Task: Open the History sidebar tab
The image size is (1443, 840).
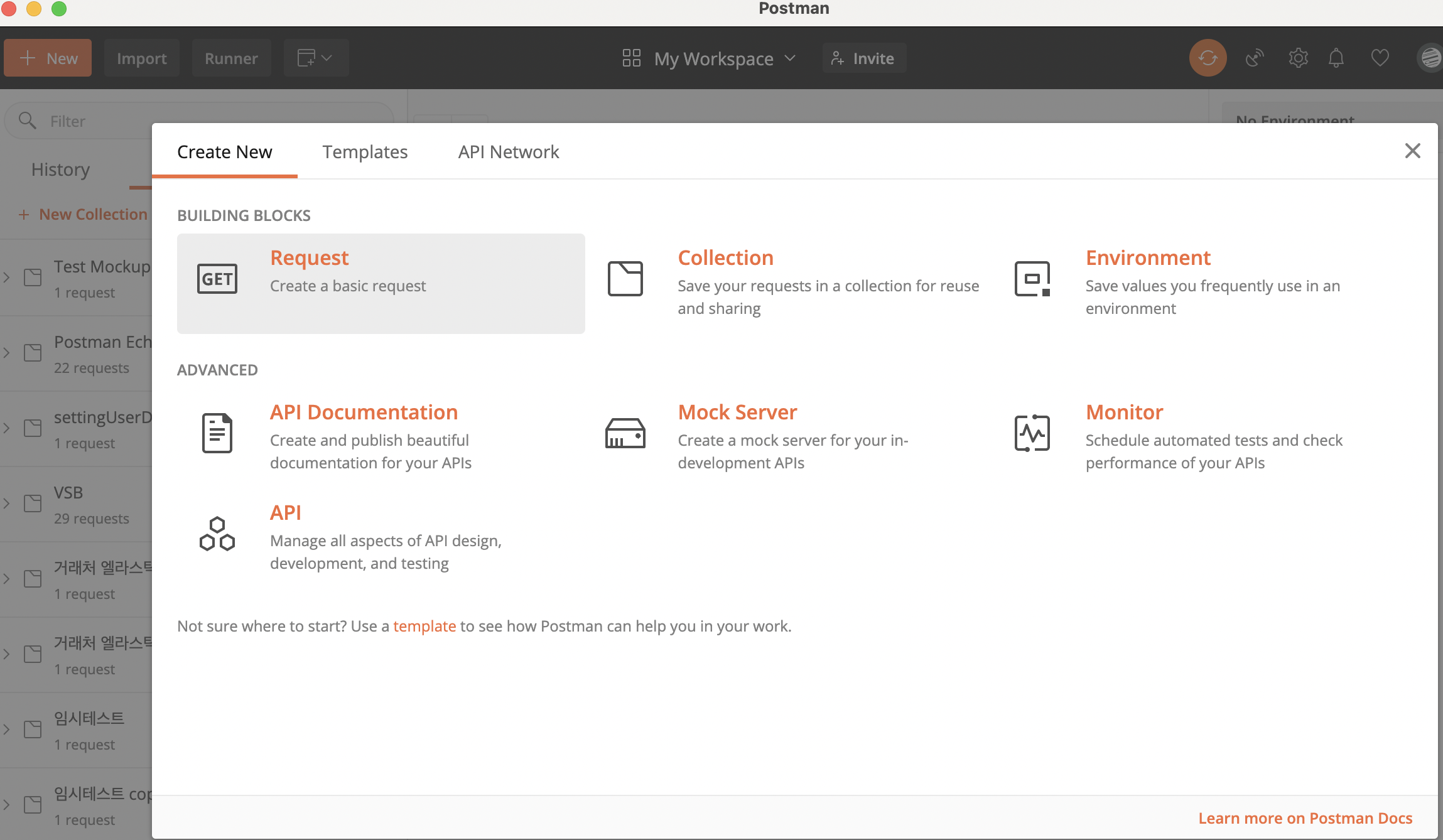Action: 60,170
